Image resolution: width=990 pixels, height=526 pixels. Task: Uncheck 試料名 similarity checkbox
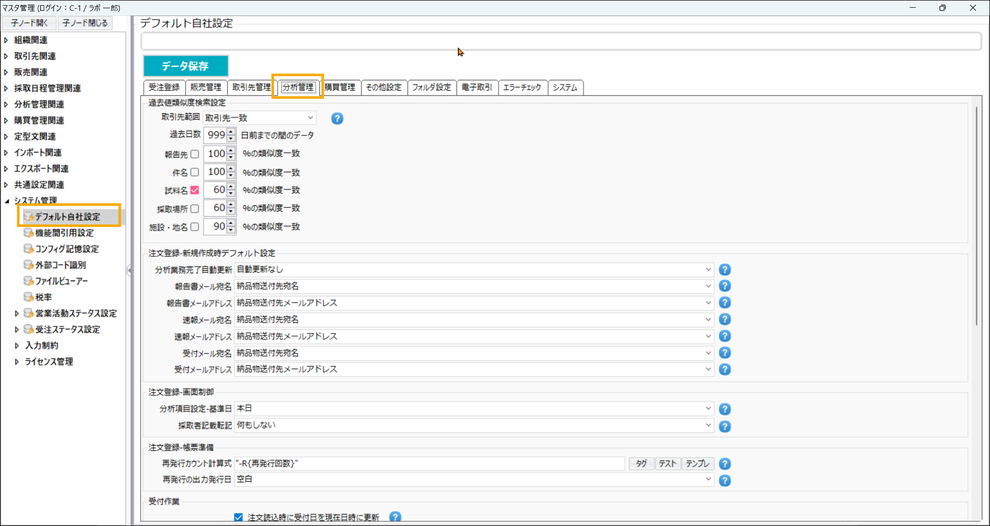pyautogui.click(x=194, y=190)
